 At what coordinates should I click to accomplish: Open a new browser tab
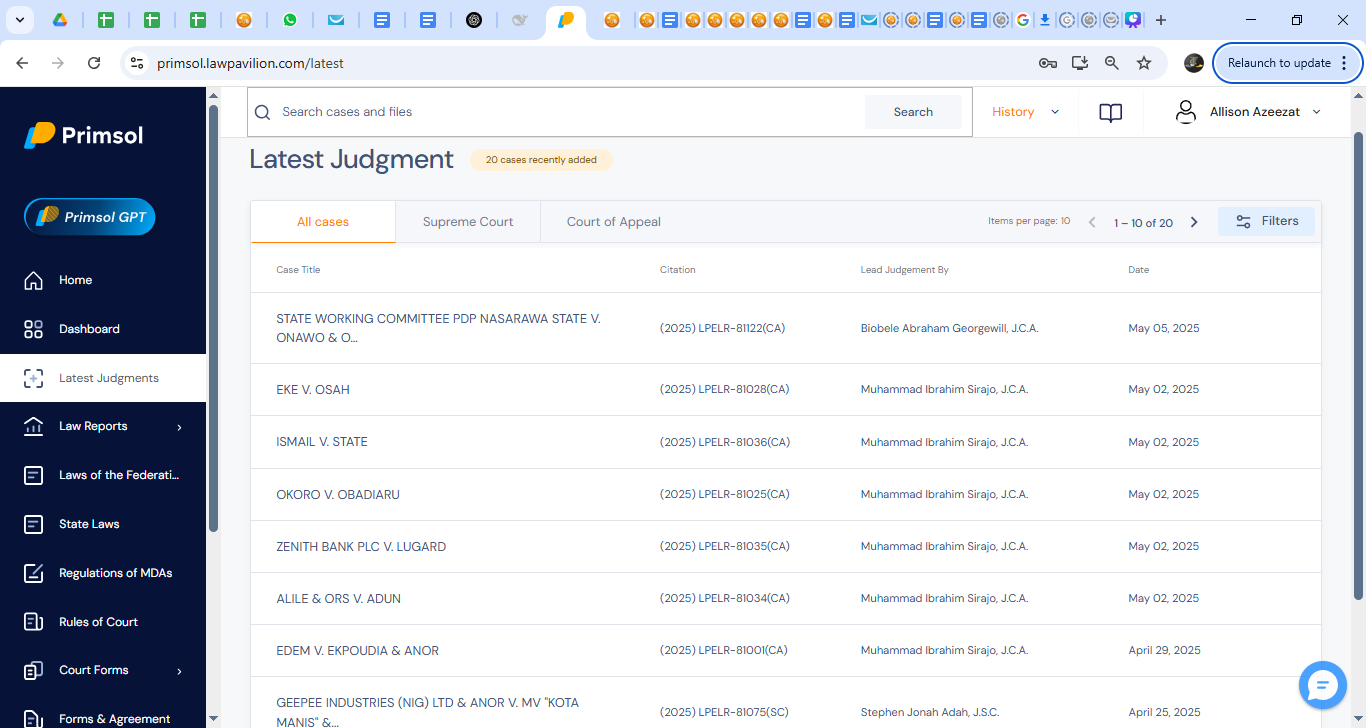click(x=1161, y=20)
